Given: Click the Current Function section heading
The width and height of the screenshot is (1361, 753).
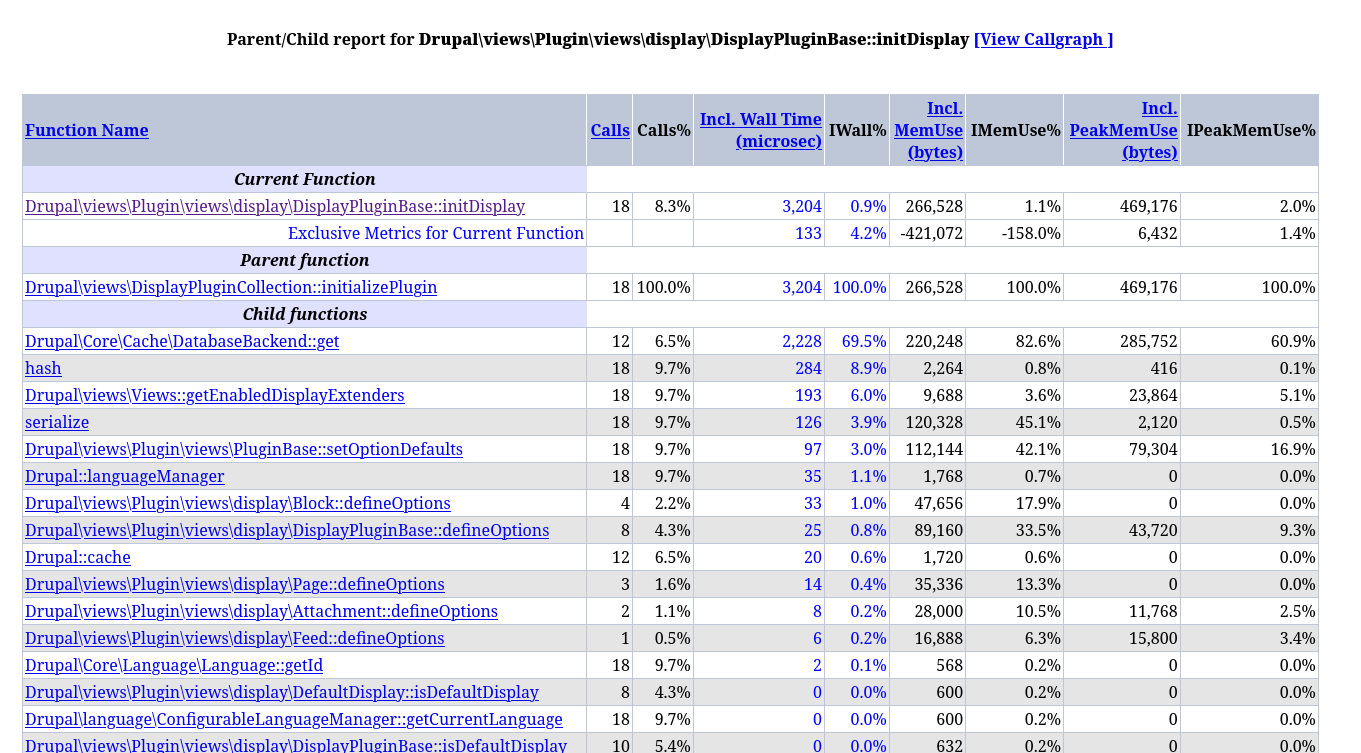Looking at the screenshot, I should point(305,179).
